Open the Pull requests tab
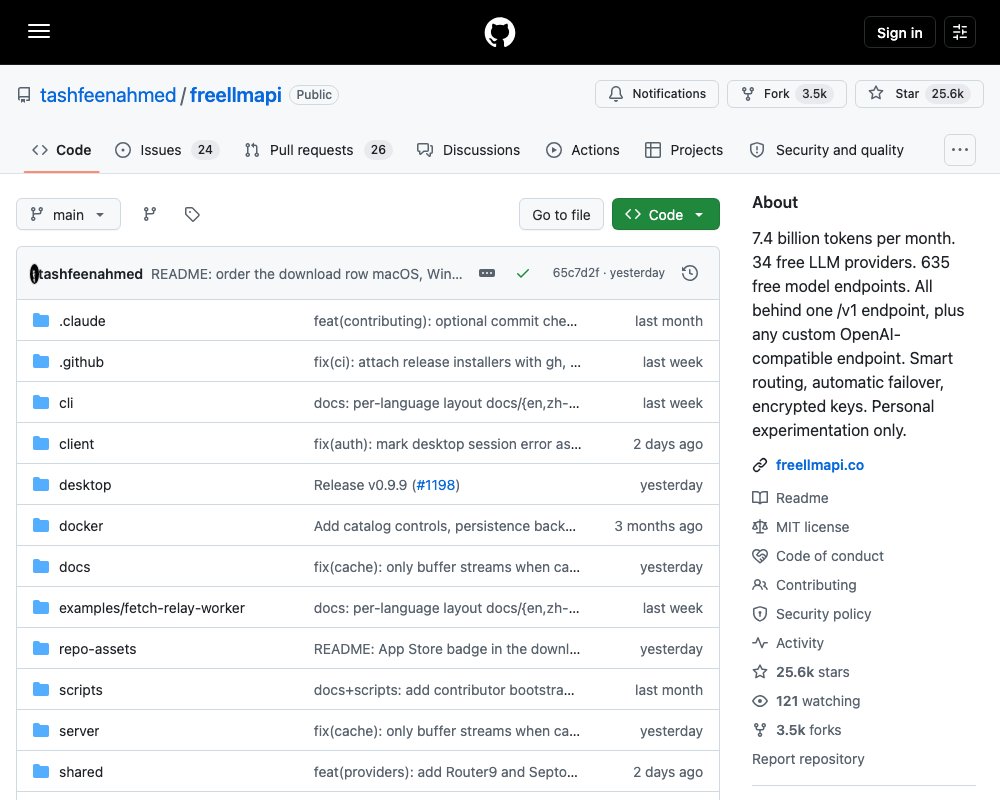This screenshot has height=800, width=1000. [318, 150]
